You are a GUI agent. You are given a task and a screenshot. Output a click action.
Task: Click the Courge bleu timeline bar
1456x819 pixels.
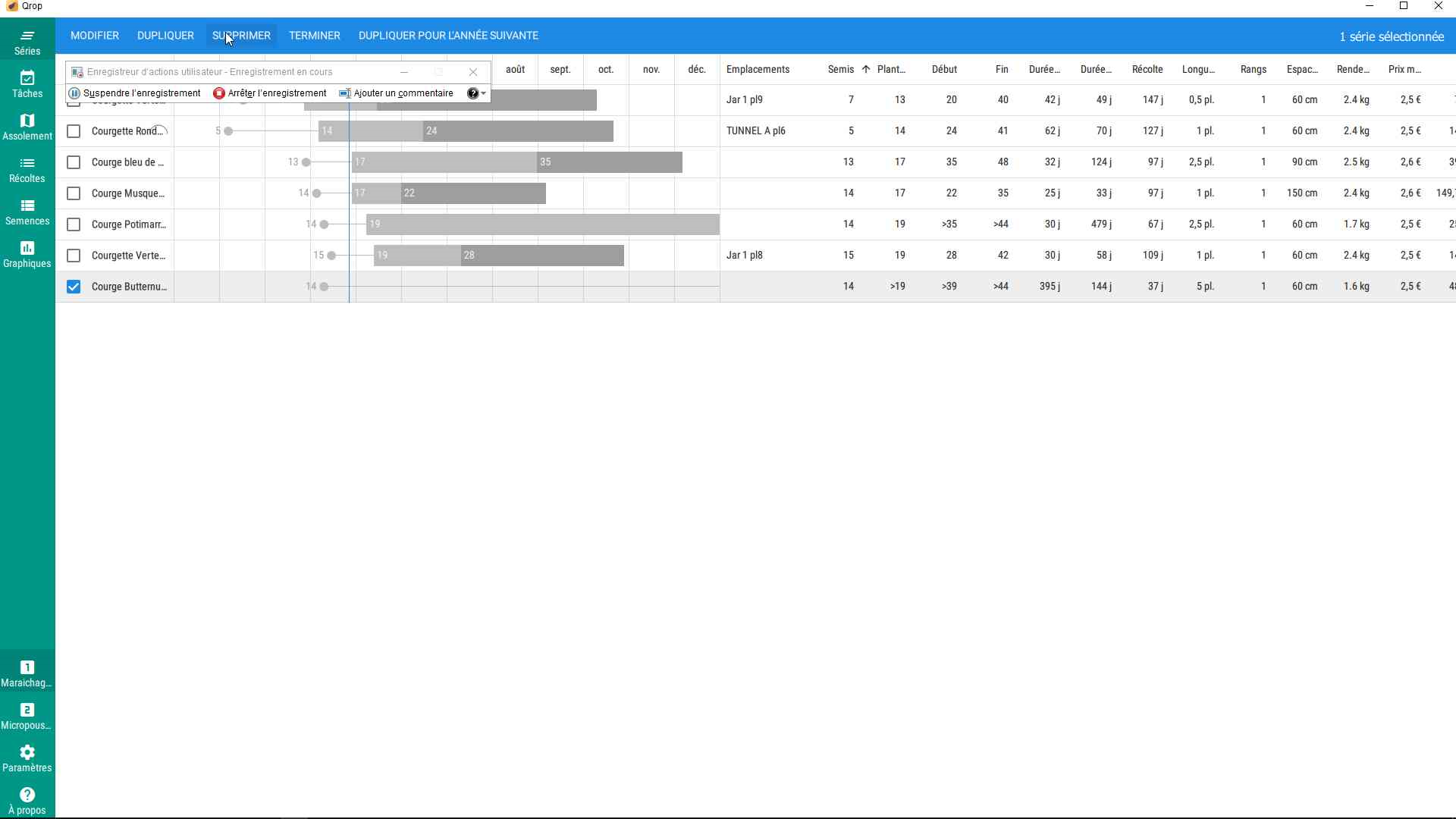pyautogui.click(x=516, y=162)
